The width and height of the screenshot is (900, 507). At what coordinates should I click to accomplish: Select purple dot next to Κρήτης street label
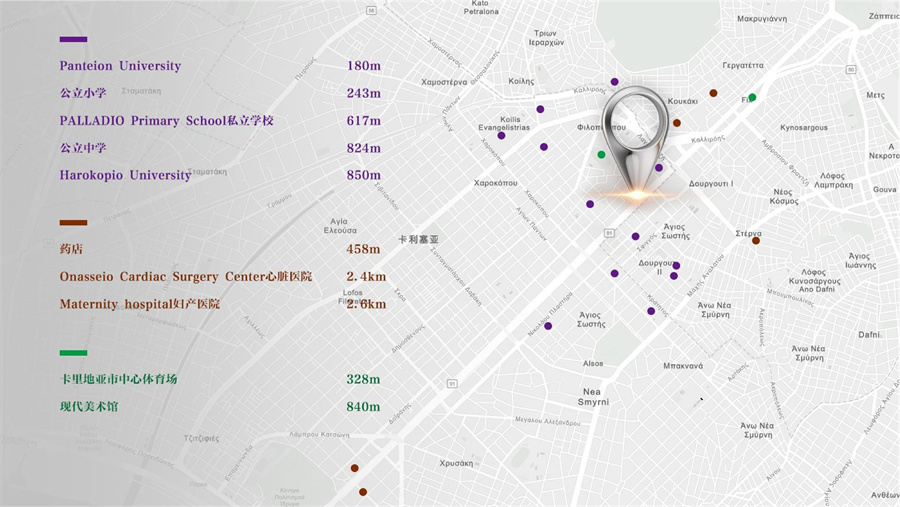click(x=651, y=311)
